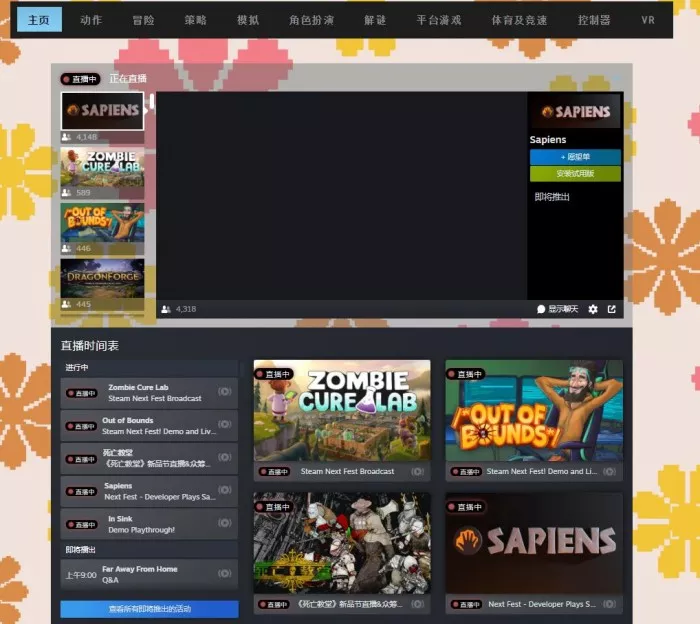The height and width of the screenshot is (624, 700).
Task: Click the green 安装试用版 install demo button
Action: 575,174
